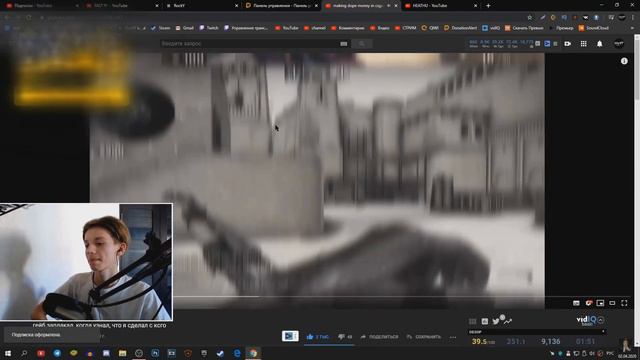Open the YouTube bookmark

click(287, 28)
